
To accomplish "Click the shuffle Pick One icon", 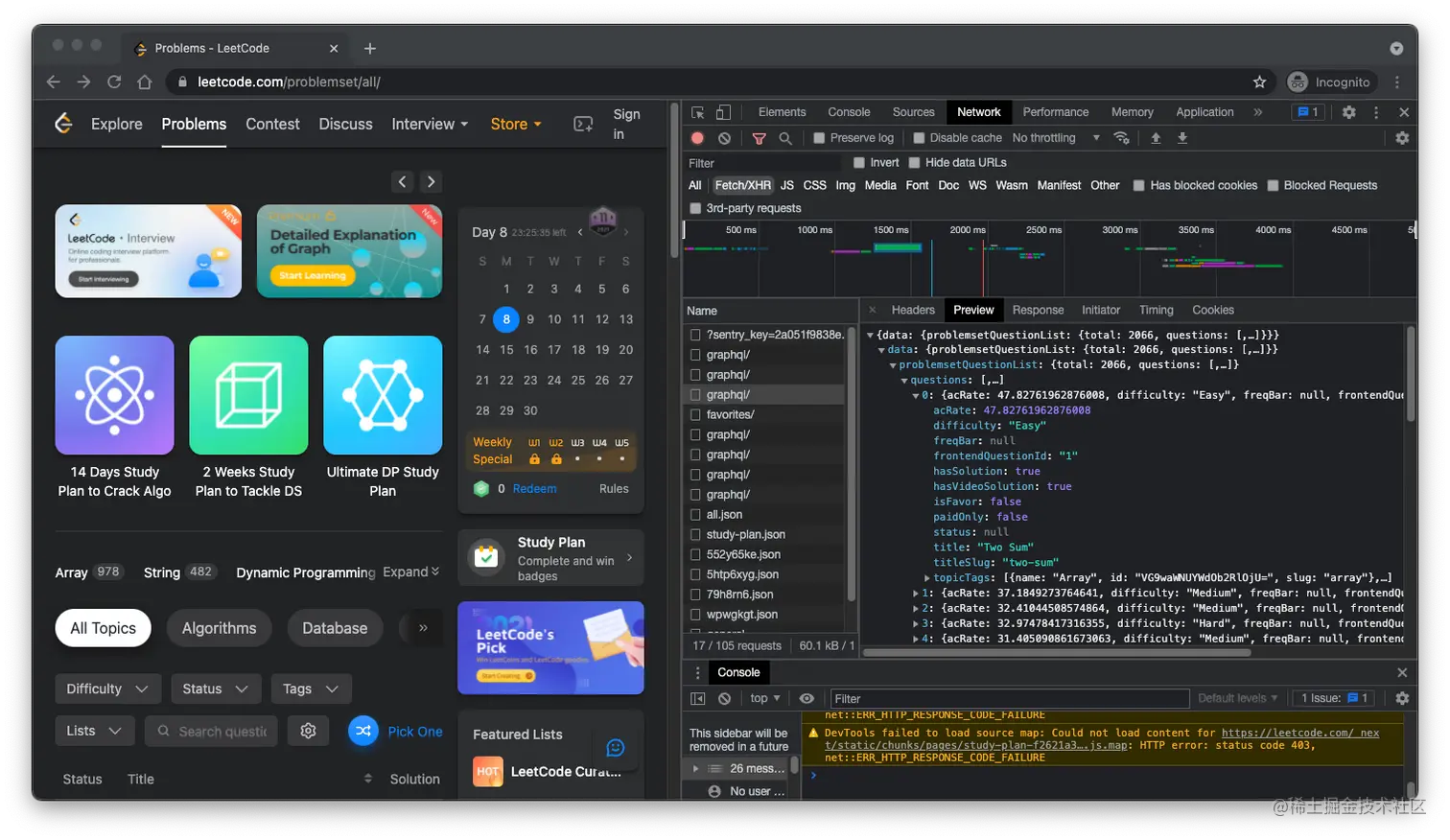I will (x=362, y=731).
